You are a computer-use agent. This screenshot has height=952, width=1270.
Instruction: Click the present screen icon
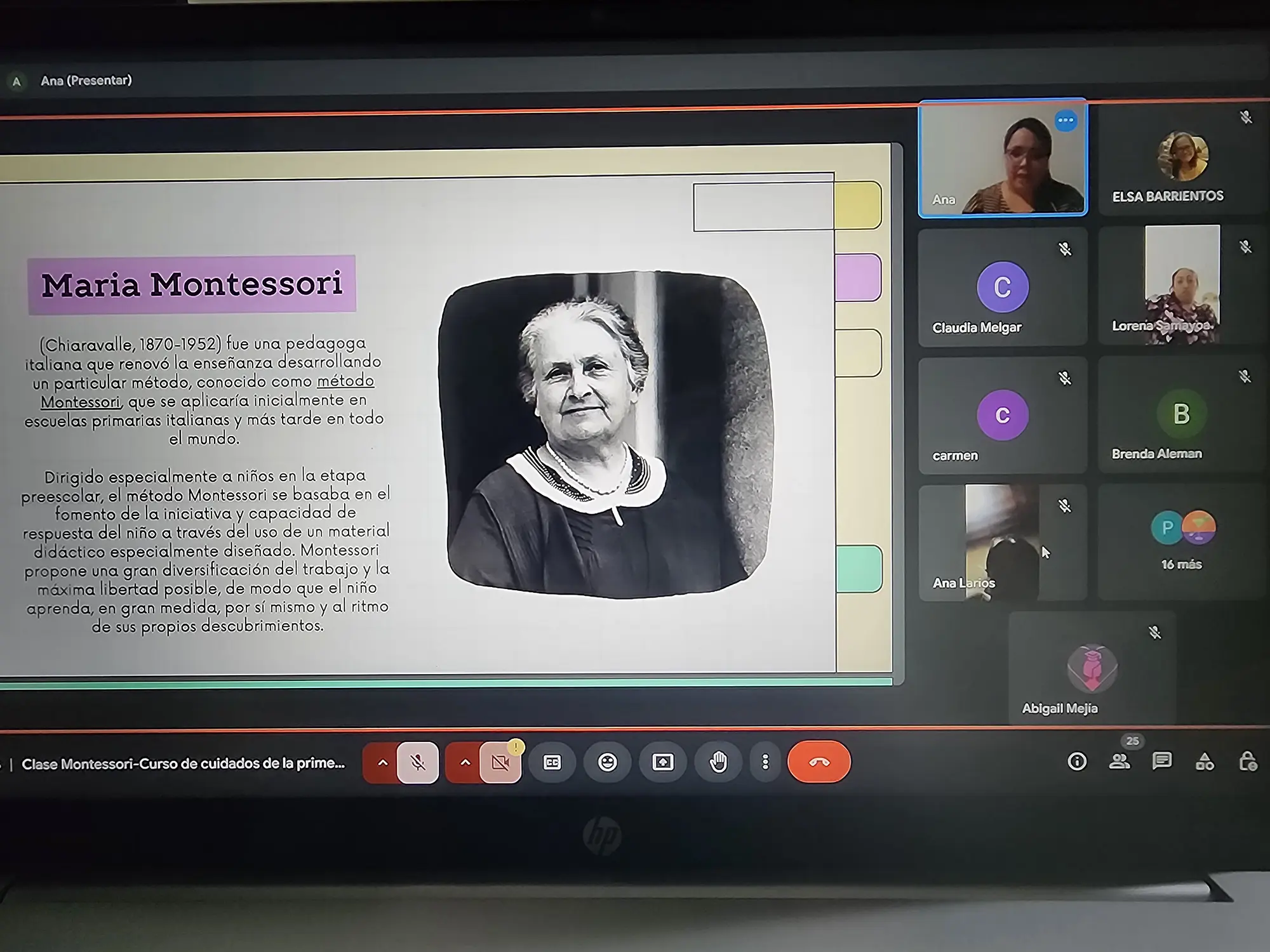[x=663, y=762]
